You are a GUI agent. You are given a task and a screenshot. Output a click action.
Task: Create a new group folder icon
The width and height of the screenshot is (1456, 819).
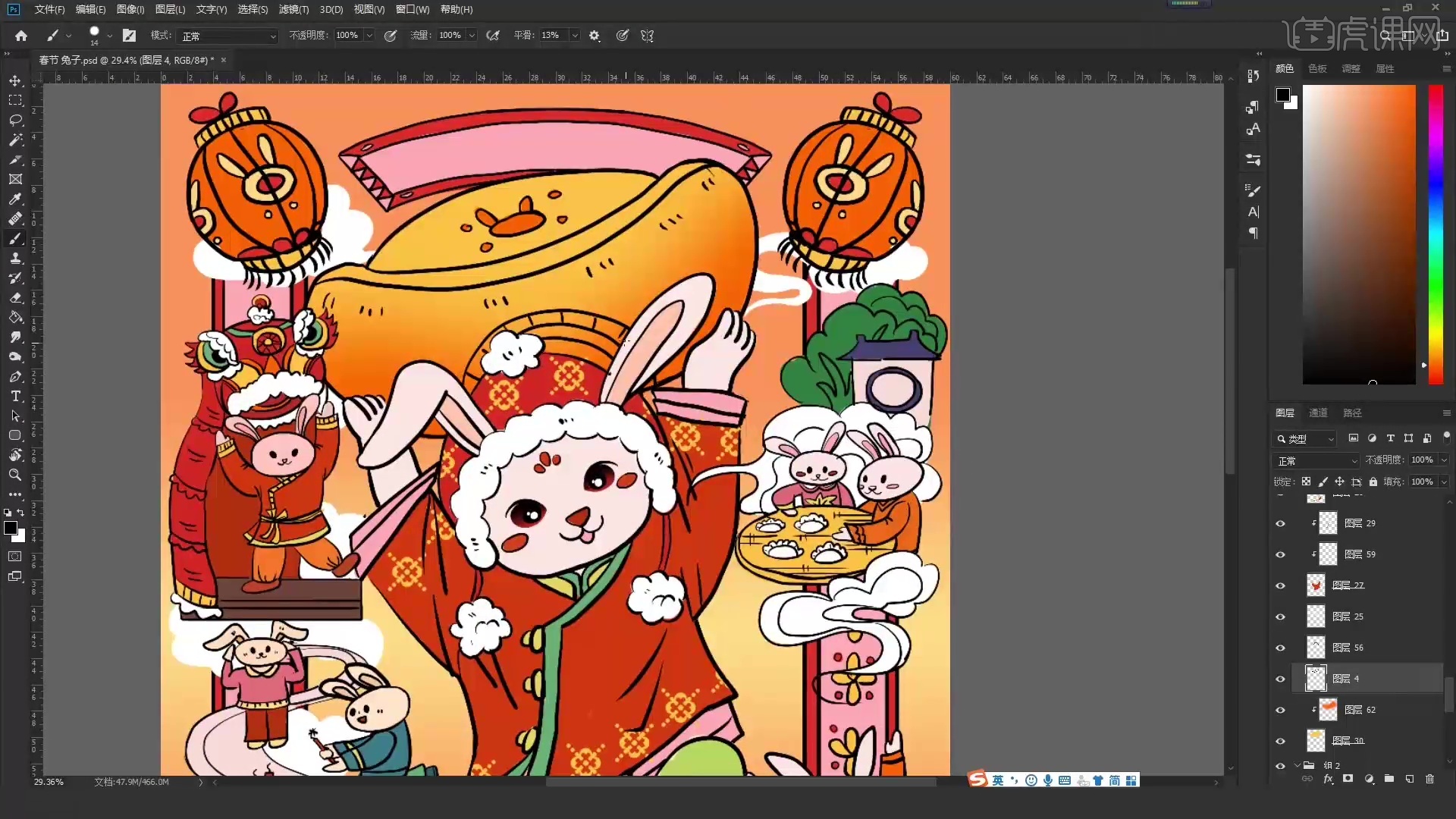1389,779
